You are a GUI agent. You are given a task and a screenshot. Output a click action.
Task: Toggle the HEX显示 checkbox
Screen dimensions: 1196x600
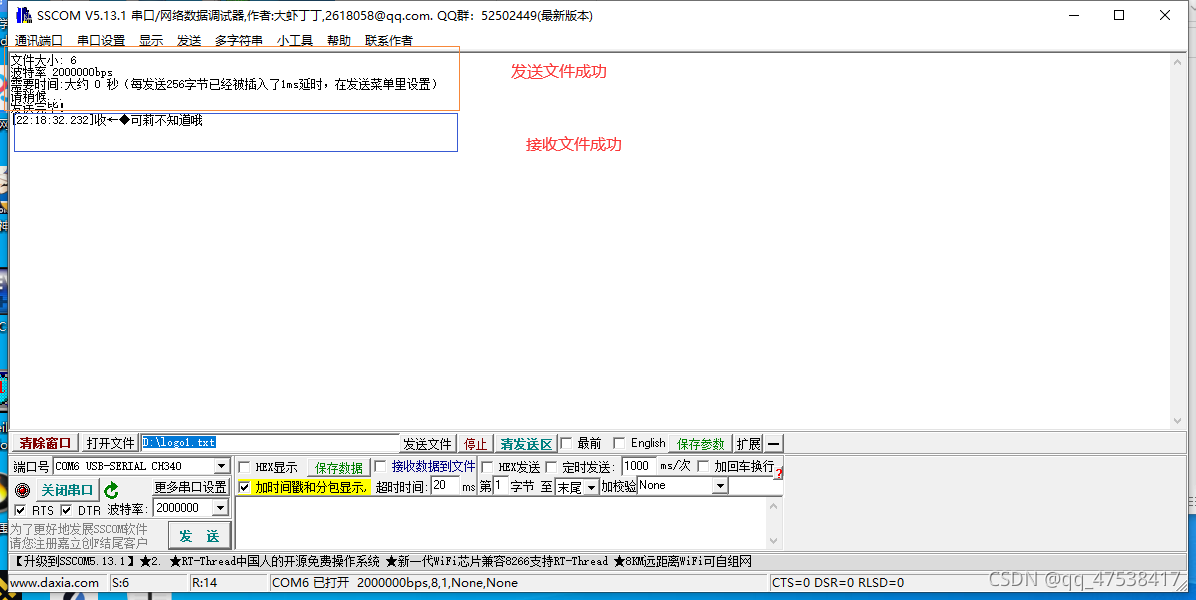pyautogui.click(x=244, y=467)
